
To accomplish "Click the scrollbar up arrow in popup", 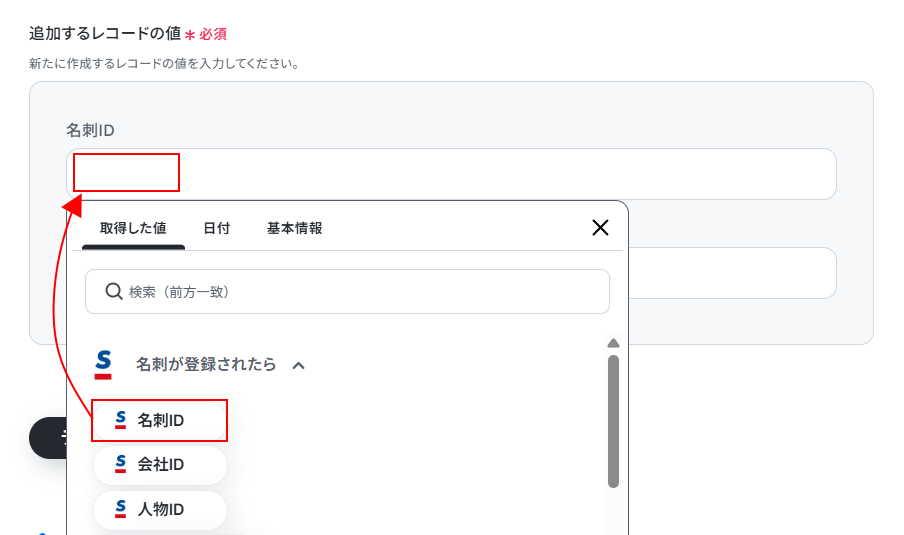I will click(x=613, y=343).
